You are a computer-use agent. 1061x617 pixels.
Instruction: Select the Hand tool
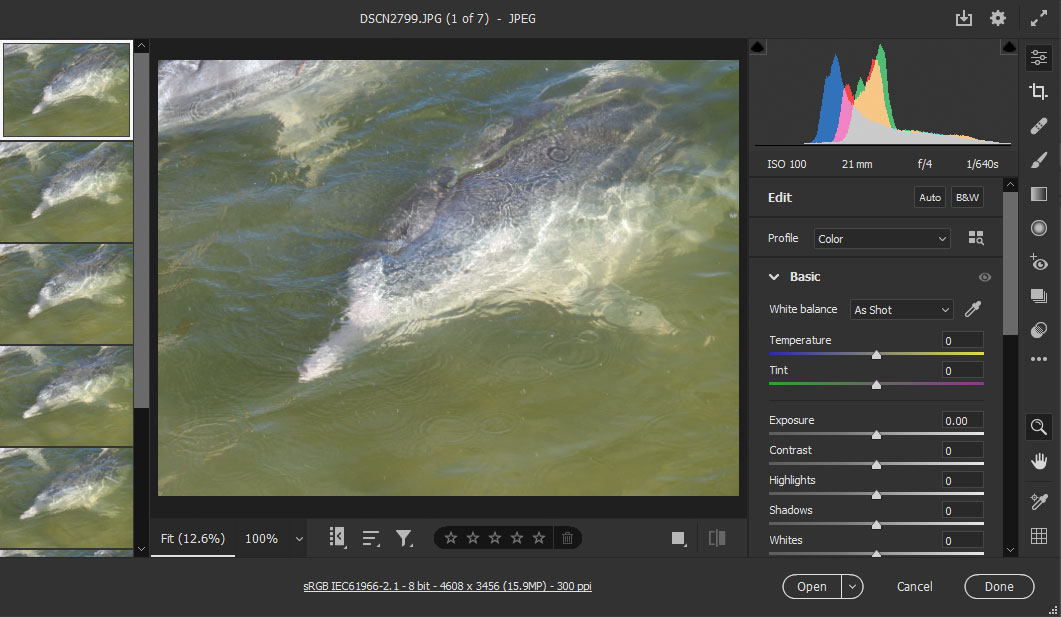tap(1038, 461)
